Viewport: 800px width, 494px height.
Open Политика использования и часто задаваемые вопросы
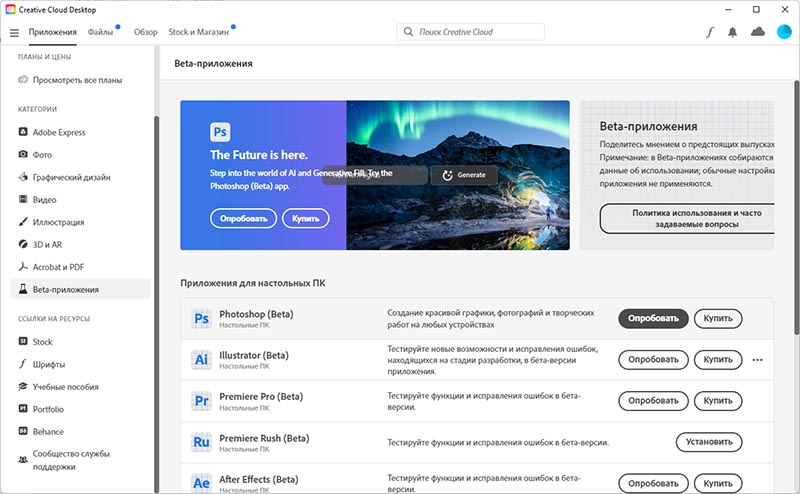click(687, 218)
